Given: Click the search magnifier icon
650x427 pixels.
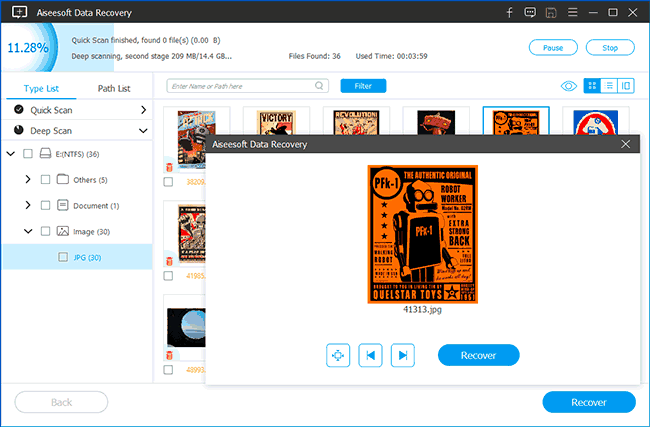Looking at the screenshot, I should pyautogui.click(x=319, y=86).
